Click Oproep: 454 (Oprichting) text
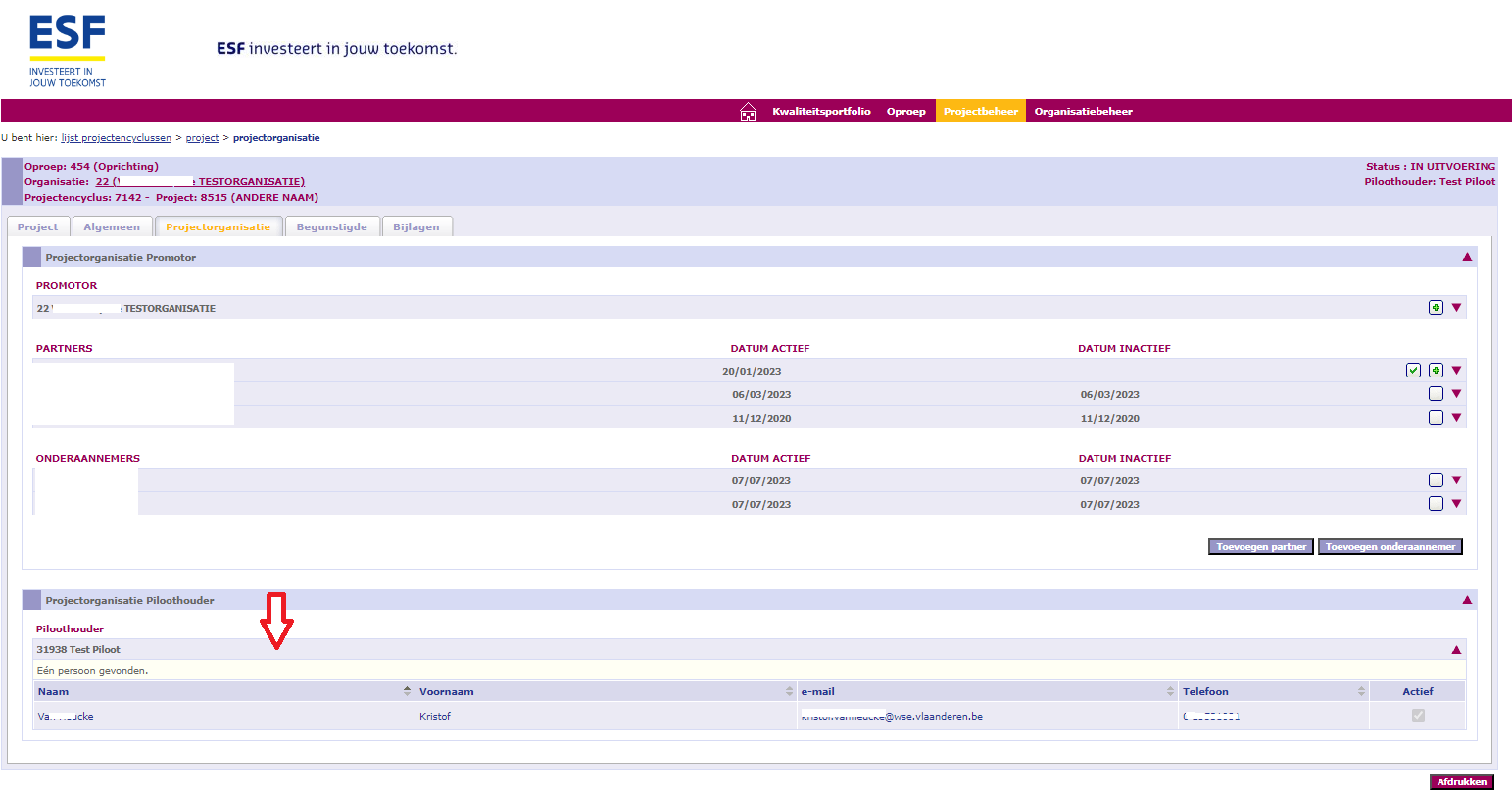The image size is (1512, 804). click(x=91, y=167)
